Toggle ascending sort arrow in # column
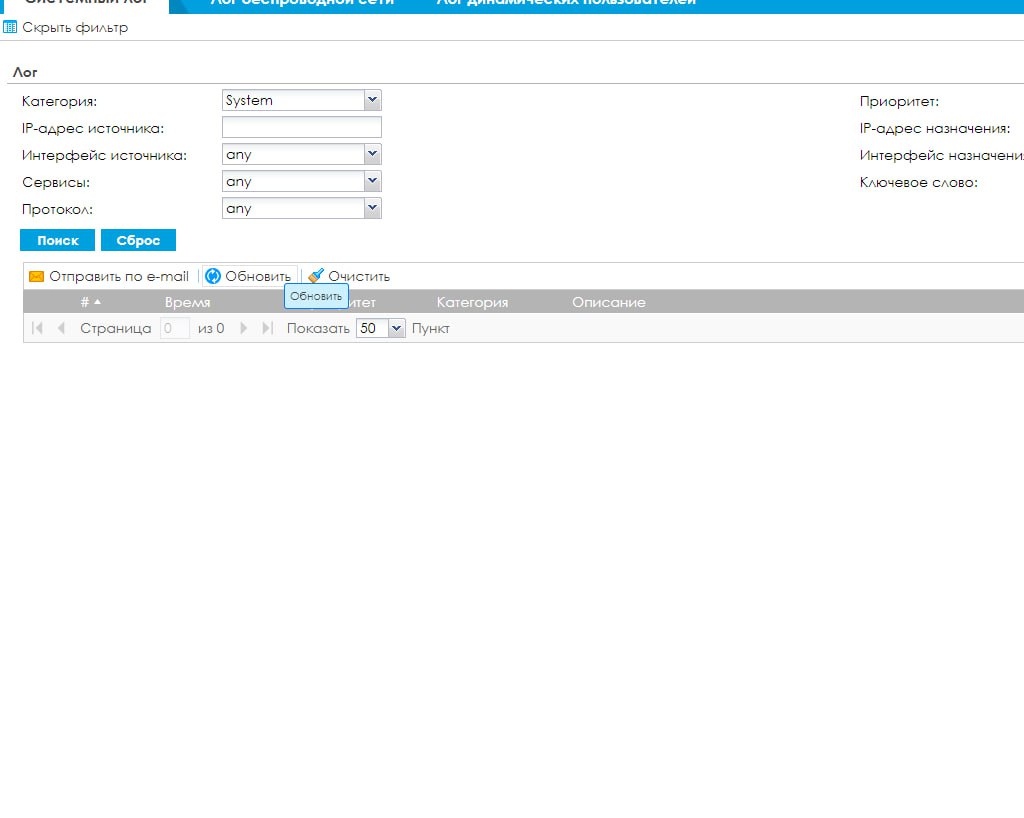The width and height of the screenshot is (1024, 818). (97, 302)
